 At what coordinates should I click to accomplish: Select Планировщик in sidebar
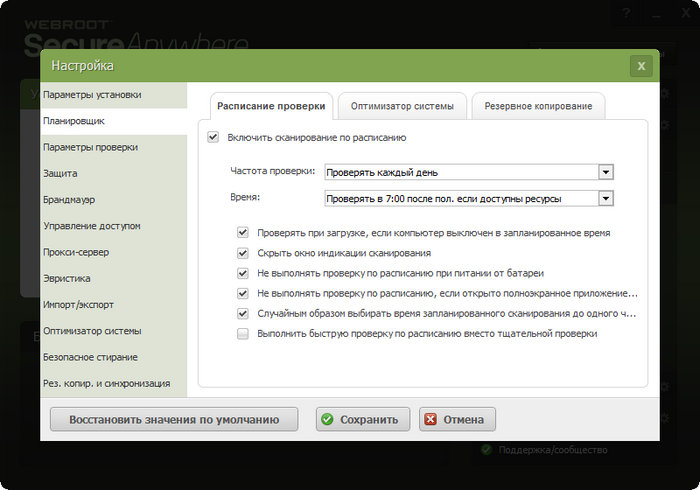113,121
